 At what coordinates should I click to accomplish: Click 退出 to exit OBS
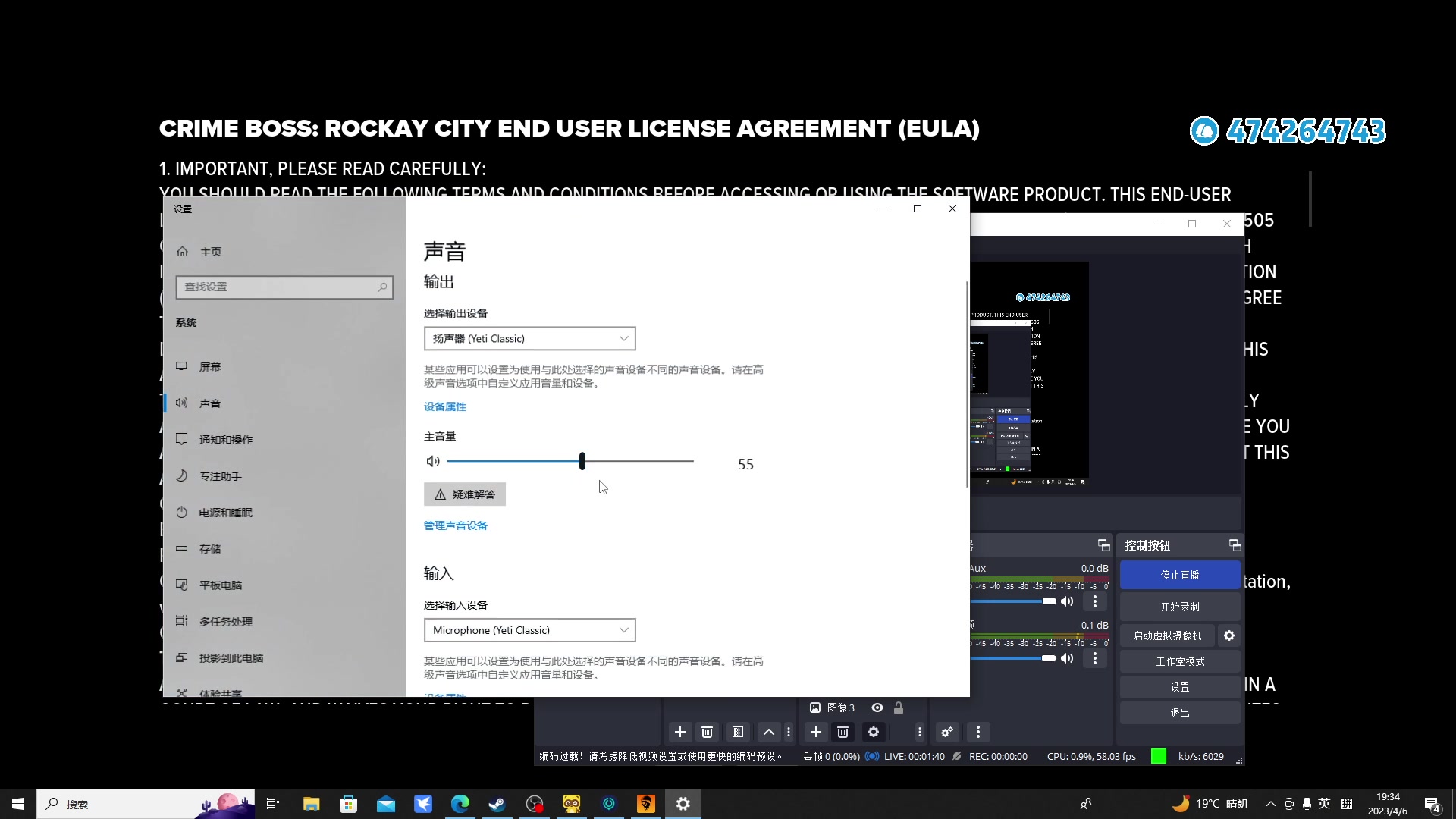(1180, 713)
